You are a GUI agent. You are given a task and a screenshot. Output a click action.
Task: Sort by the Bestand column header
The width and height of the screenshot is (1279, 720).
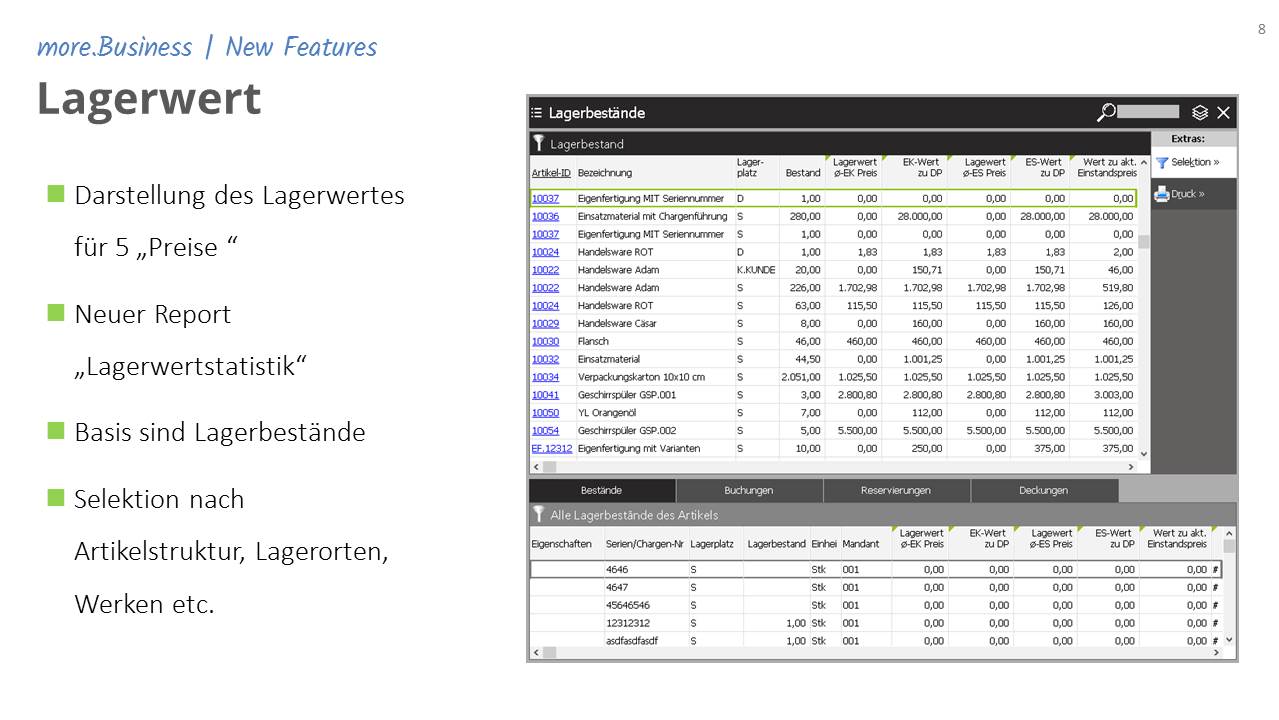point(803,173)
